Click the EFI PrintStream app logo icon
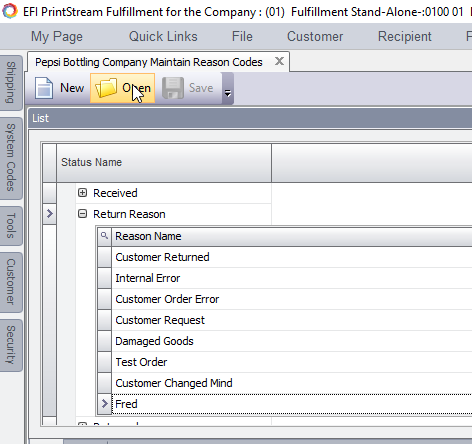Screen dimensions: 472x444 pyautogui.click(x=10, y=11)
